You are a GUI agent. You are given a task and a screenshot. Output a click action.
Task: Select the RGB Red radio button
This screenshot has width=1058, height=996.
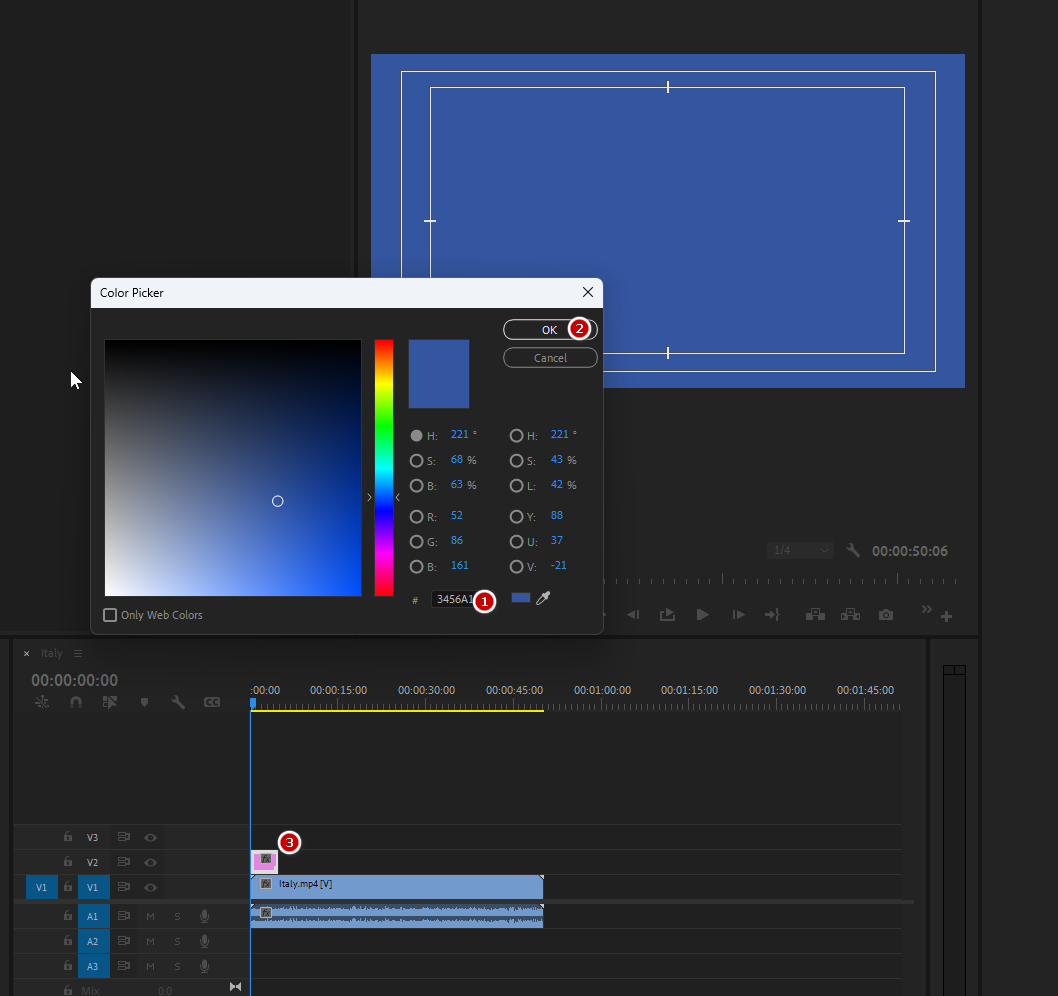[416, 517]
